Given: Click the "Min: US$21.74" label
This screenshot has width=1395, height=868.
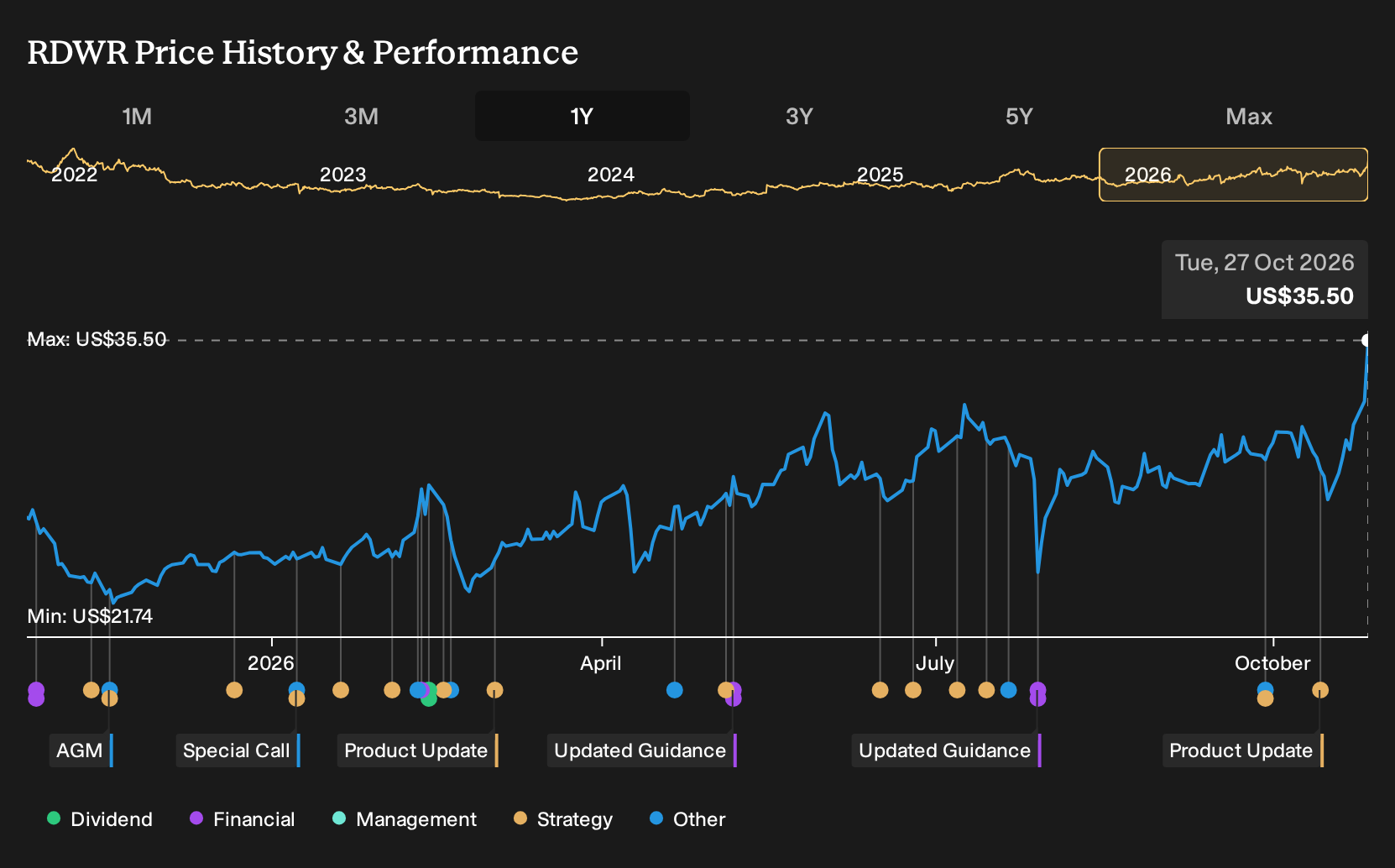Looking at the screenshot, I should tap(90, 616).
